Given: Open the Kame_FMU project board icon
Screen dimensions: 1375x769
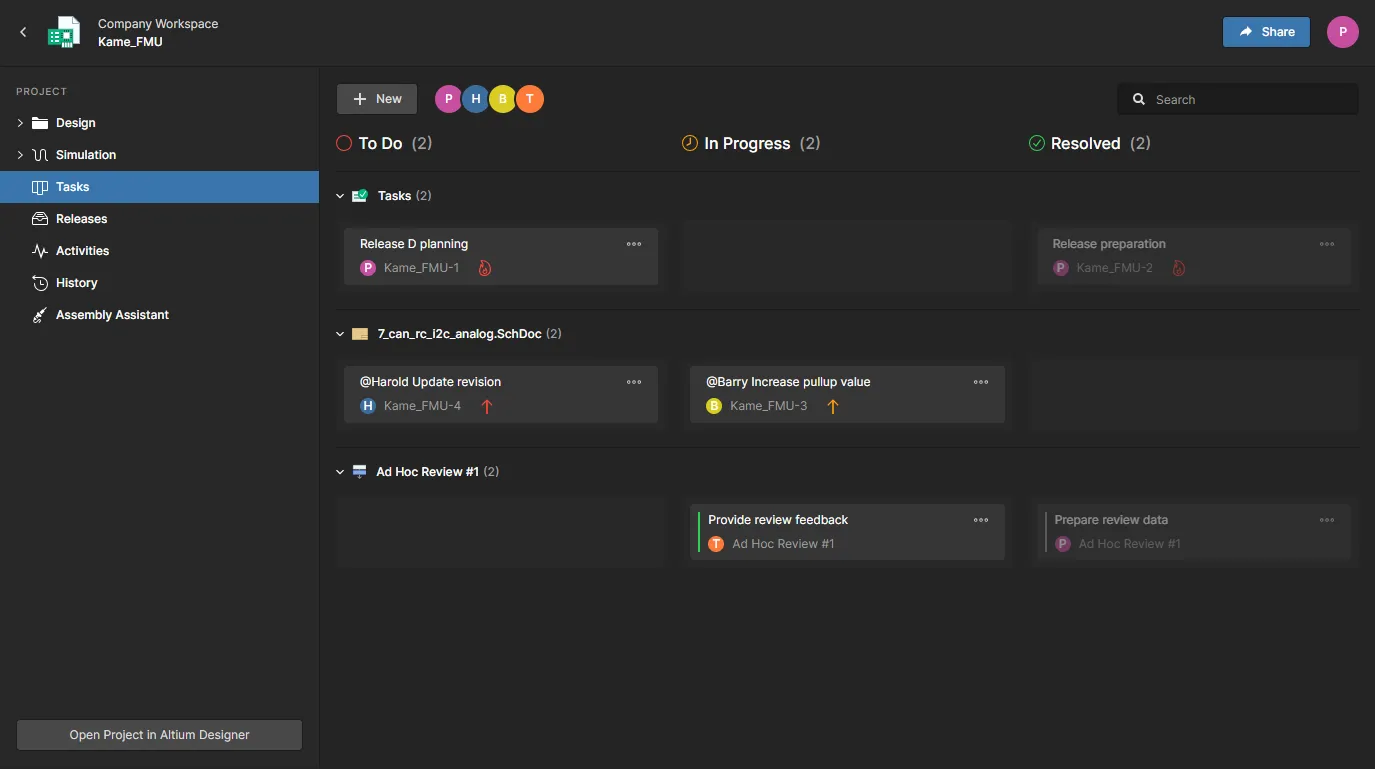Looking at the screenshot, I should [64, 32].
